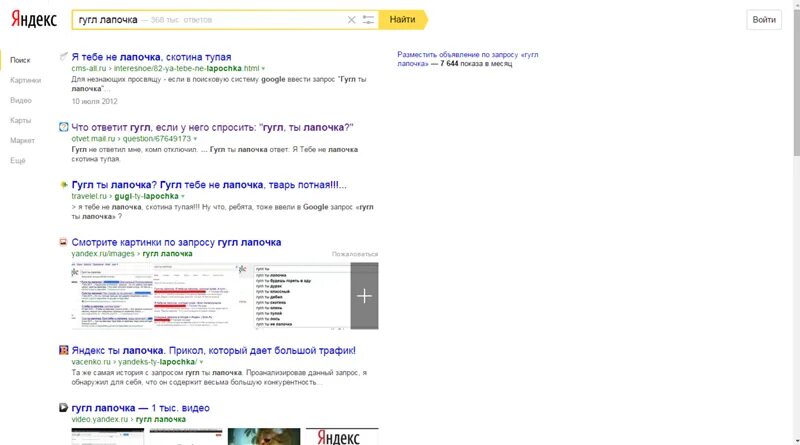Click the otvet.mail.ru result favicon

click(x=63, y=127)
